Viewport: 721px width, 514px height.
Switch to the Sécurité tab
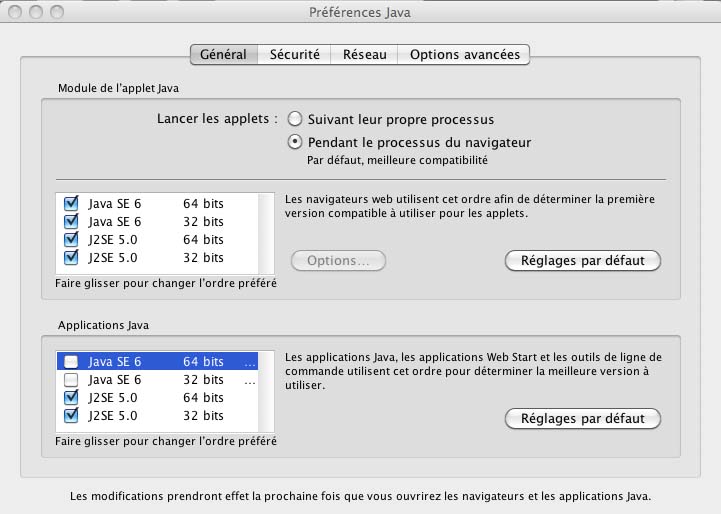coord(294,55)
